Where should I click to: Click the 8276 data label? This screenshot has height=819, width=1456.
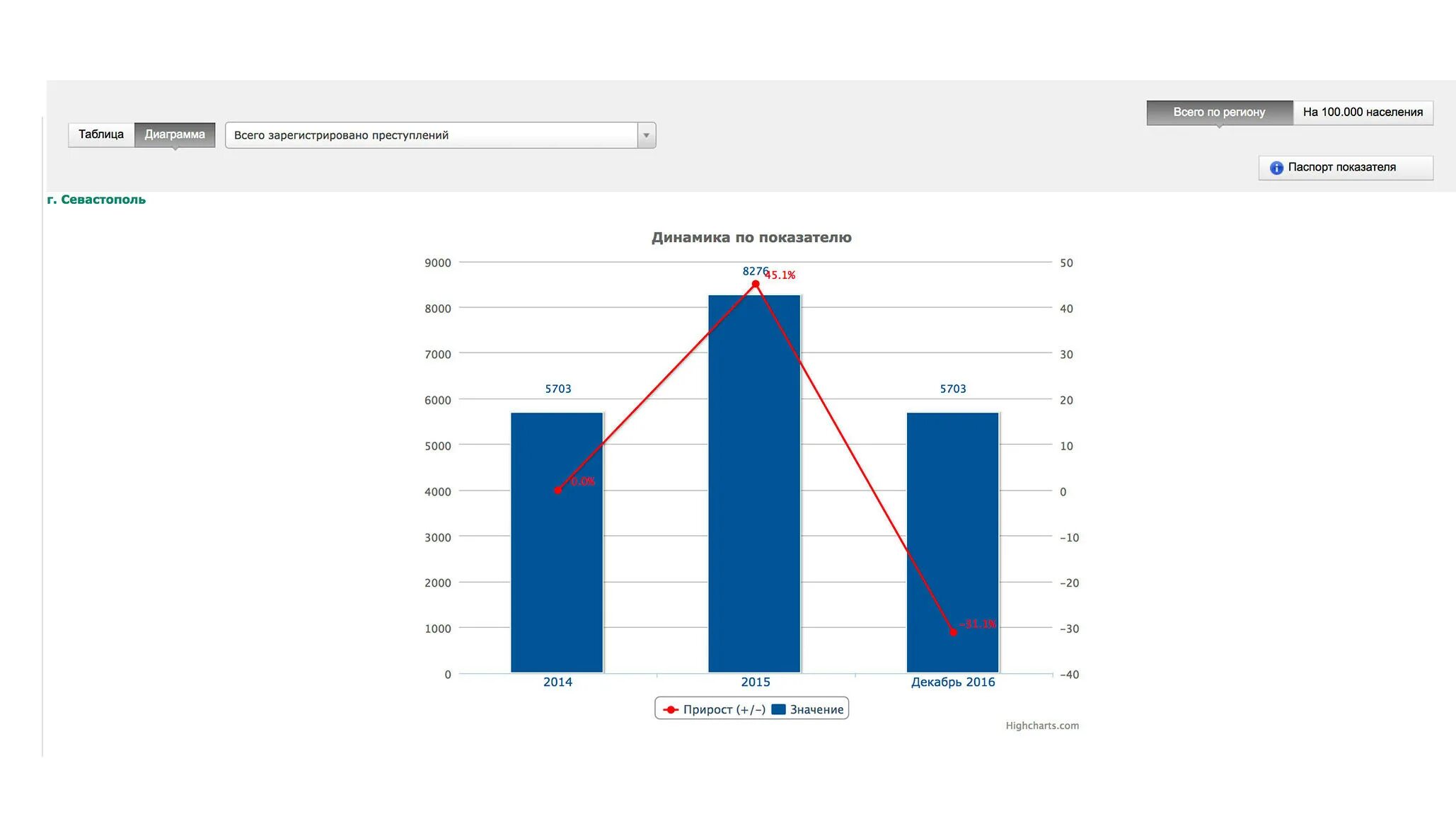754,271
